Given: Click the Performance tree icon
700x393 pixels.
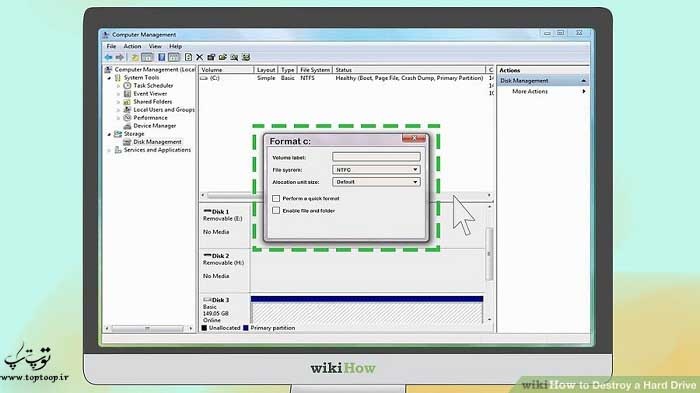Looking at the screenshot, I should [x=127, y=117].
